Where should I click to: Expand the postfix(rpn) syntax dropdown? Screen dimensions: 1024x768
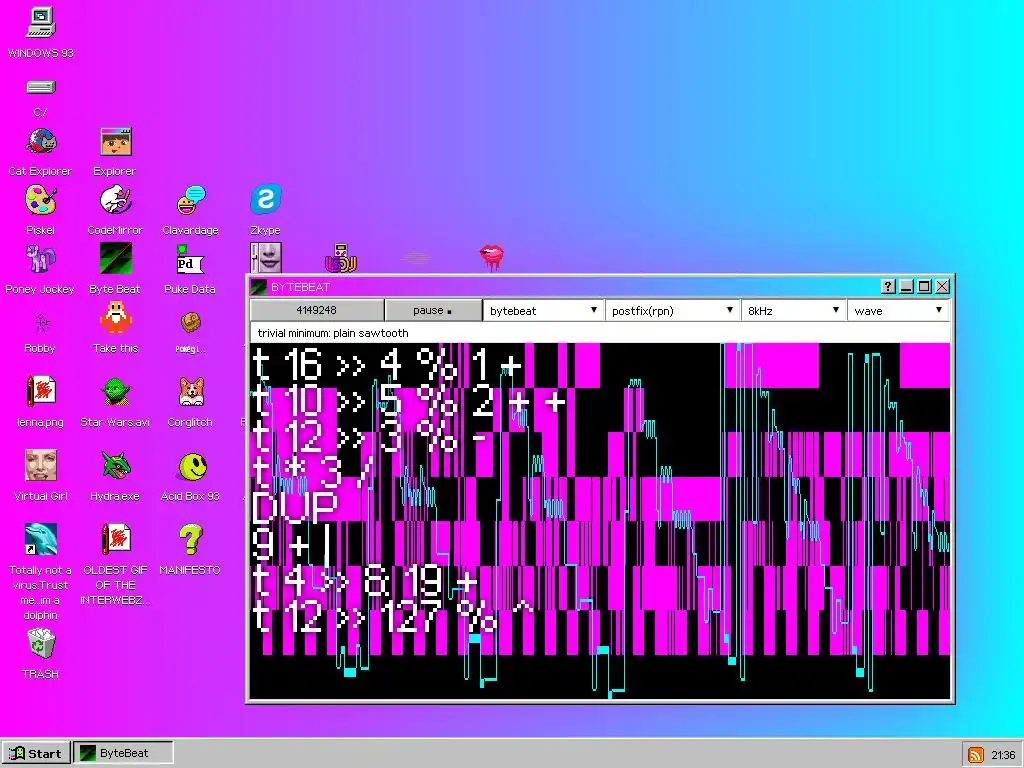[672, 311]
